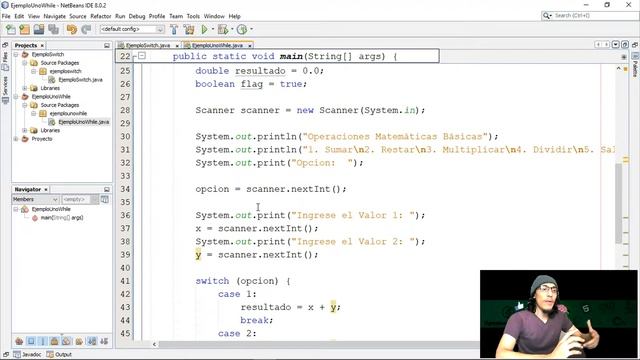Click the Files vertical sidebar tab
This screenshot has height=360, width=640.
(x=5, y=61)
